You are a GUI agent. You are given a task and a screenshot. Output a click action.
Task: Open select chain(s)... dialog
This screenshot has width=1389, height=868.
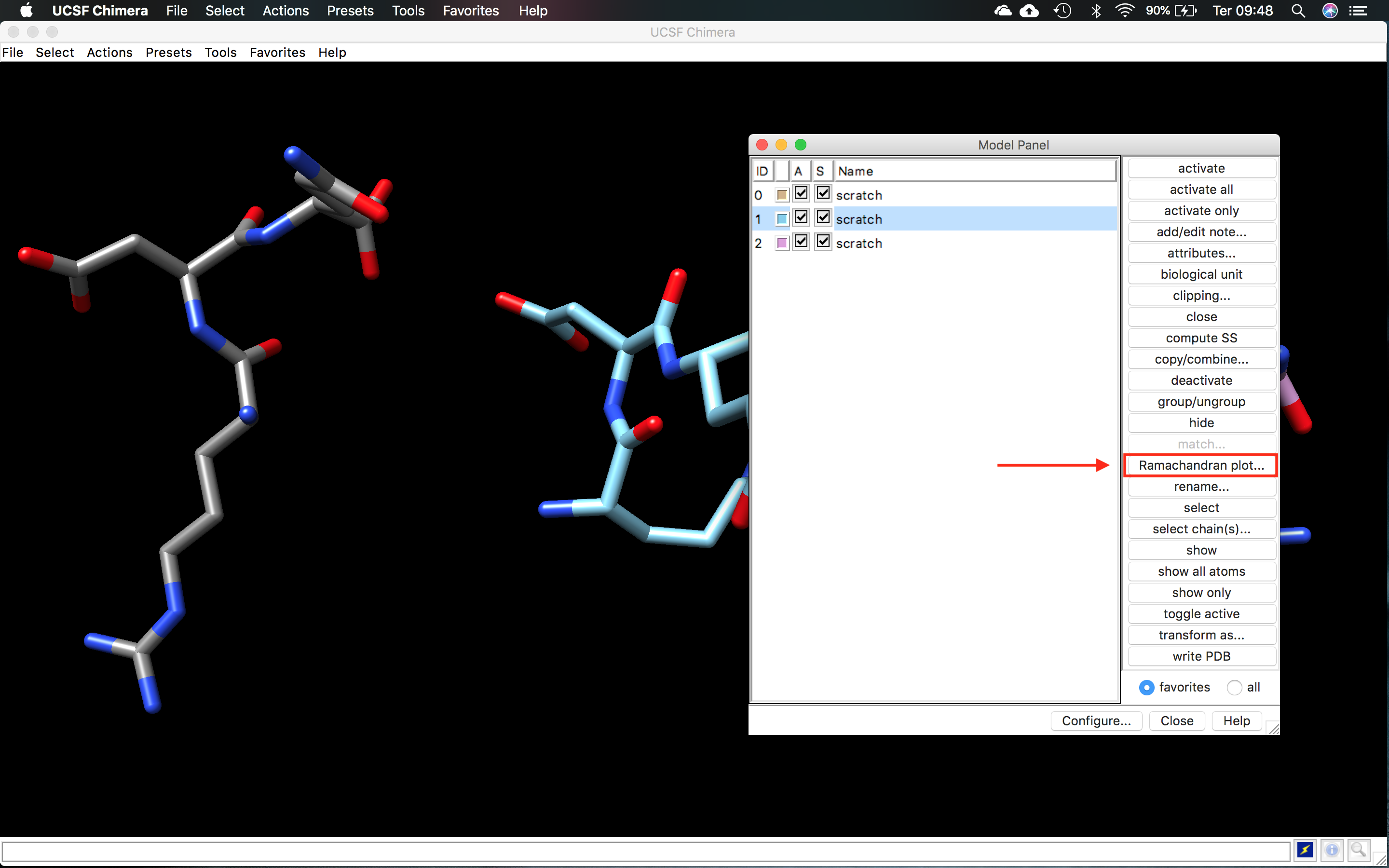1201,529
